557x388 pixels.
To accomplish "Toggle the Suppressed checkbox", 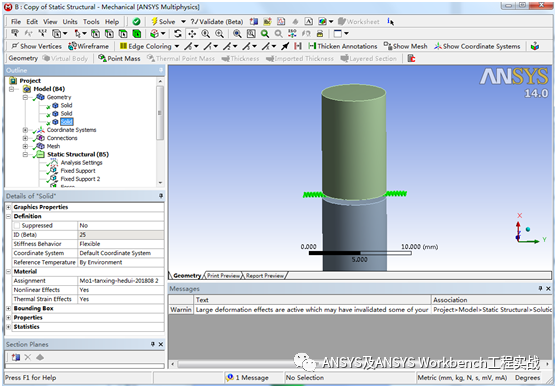I will [17, 226].
